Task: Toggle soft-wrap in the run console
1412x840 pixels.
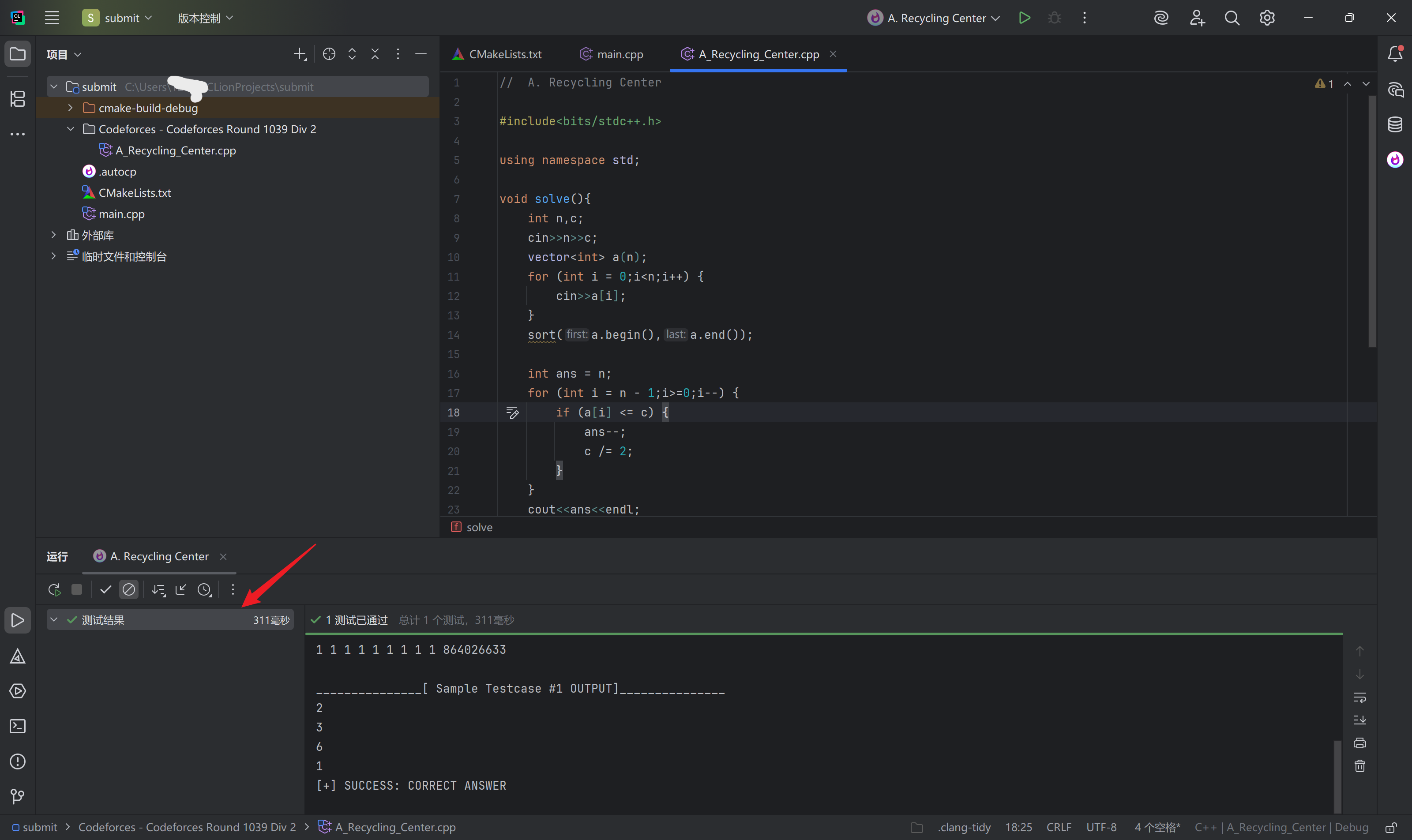Action: [x=1360, y=697]
